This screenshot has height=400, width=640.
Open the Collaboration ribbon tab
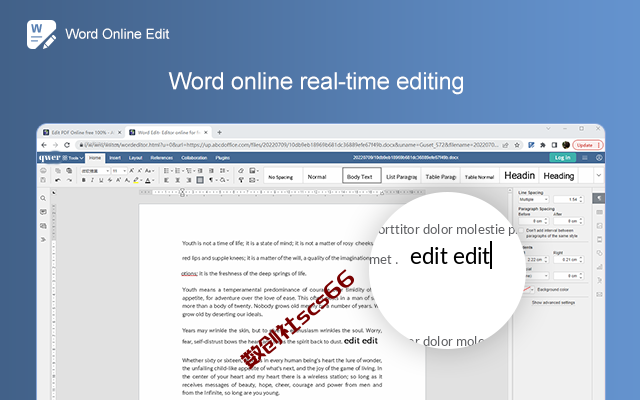194,158
